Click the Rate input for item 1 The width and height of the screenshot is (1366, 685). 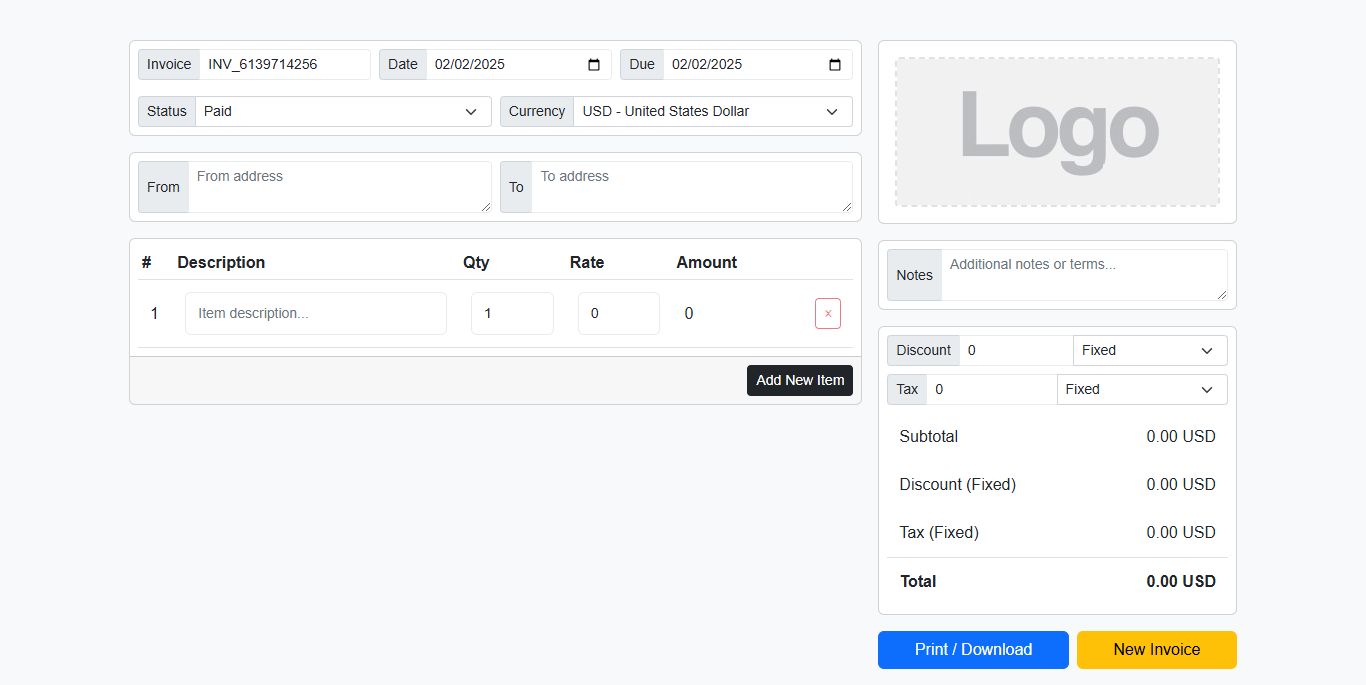[x=618, y=313]
